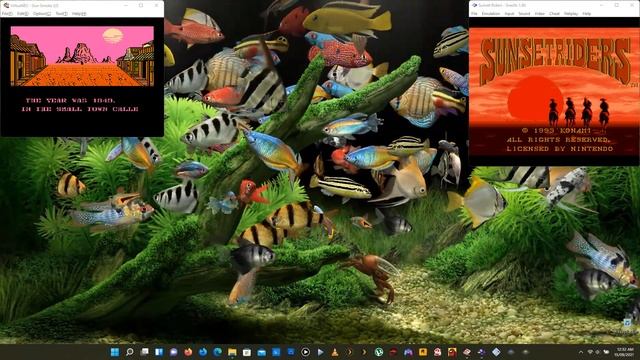Open File menu in Snes9x window
The height and width of the screenshot is (360, 640).
[474, 13]
